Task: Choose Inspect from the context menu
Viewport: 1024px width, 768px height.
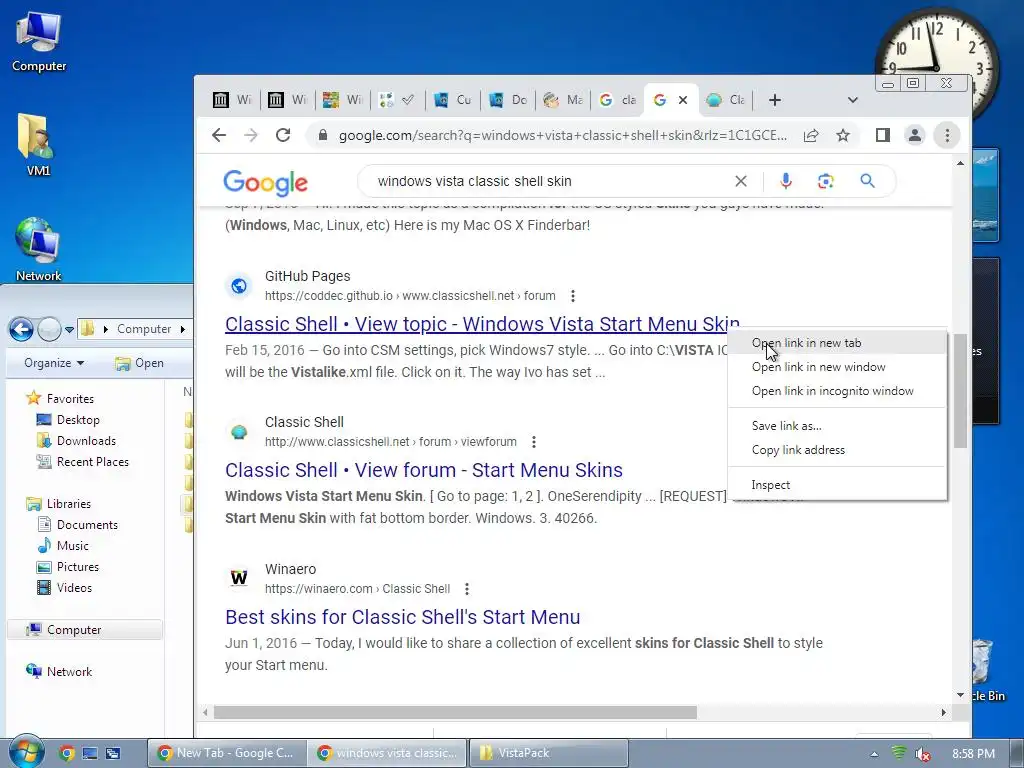Action: [838, 485]
